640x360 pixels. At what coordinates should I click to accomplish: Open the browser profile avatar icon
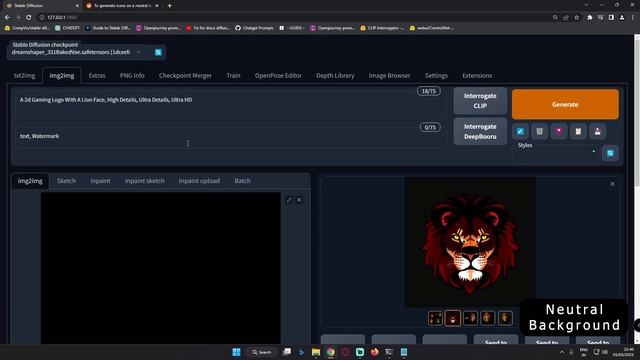coord(622,18)
